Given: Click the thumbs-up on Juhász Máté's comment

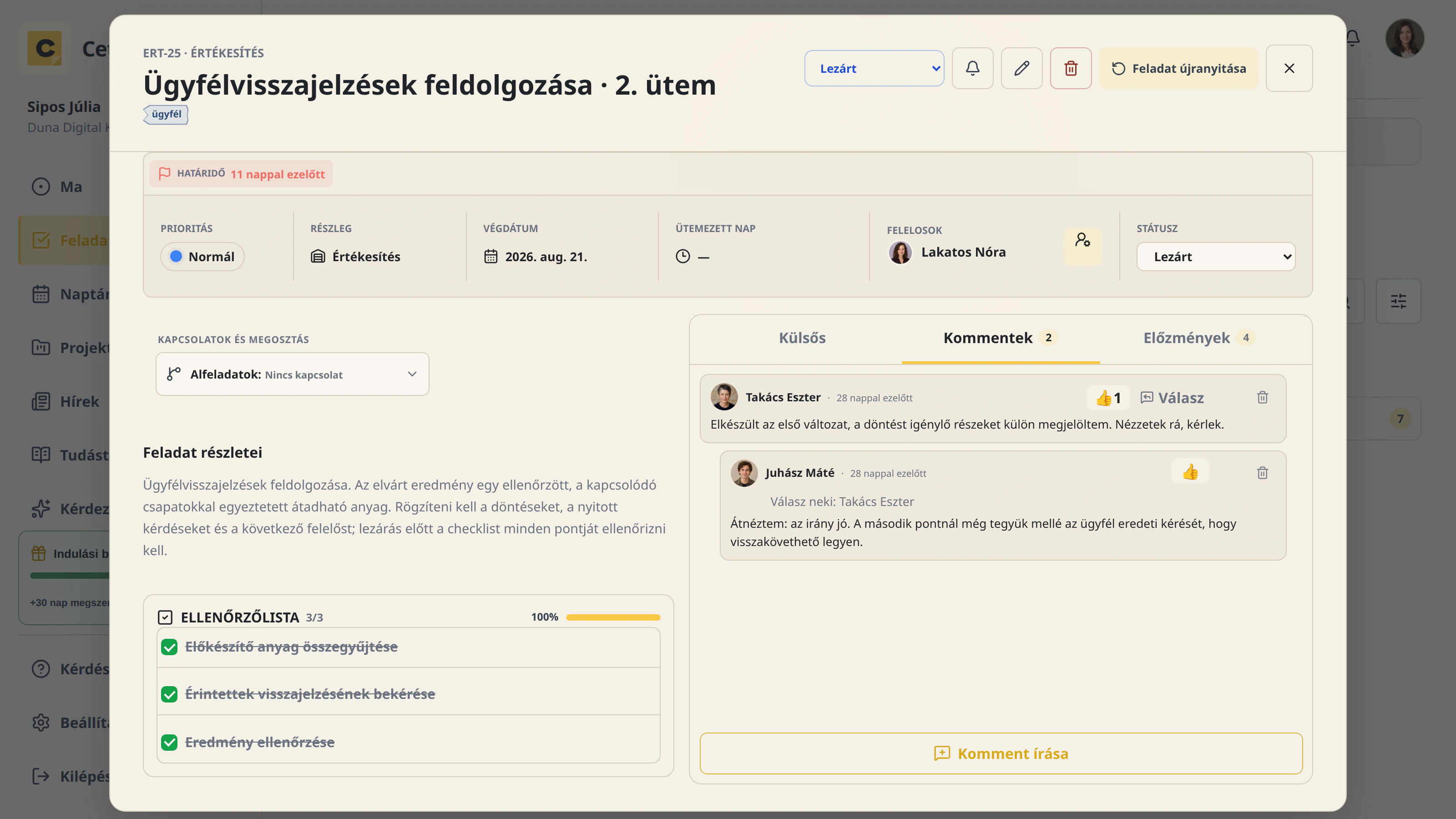Looking at the screenshot, I should (1190, 472).
